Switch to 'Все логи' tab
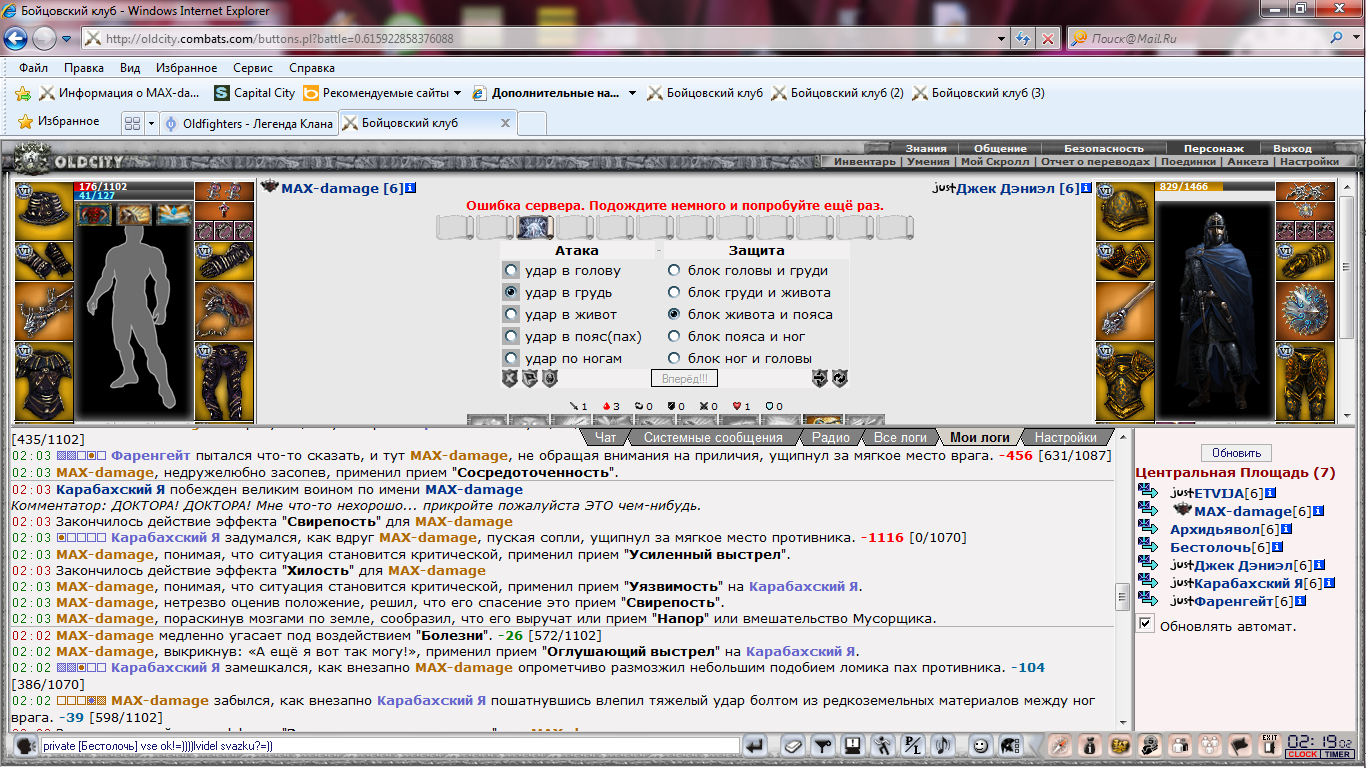The height and width of the screenshot is (768, 1366). 899,437
